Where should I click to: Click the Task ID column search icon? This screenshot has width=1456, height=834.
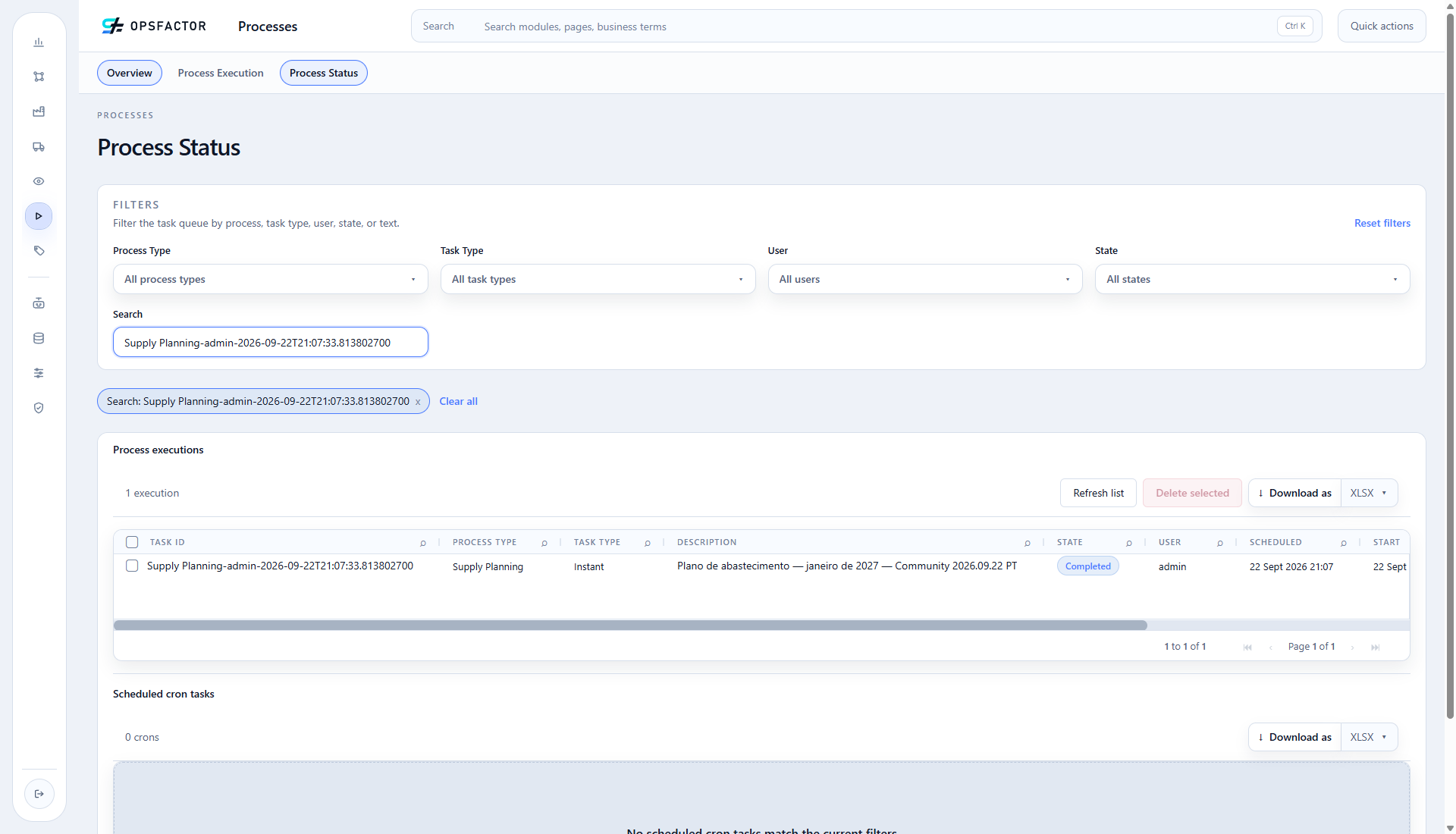tap(423, 543)
